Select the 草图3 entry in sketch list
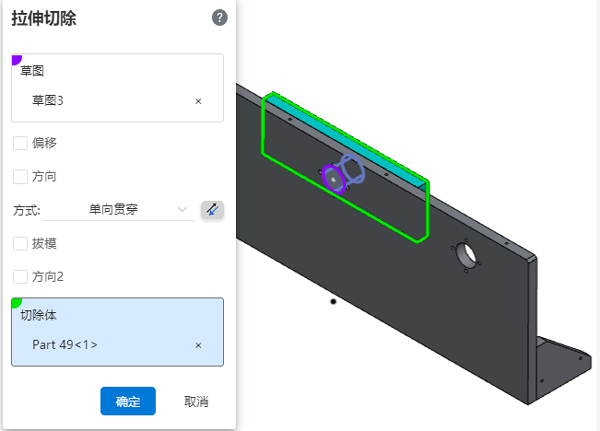This screenshot has height=431, width=600. (x=47, y=101)
